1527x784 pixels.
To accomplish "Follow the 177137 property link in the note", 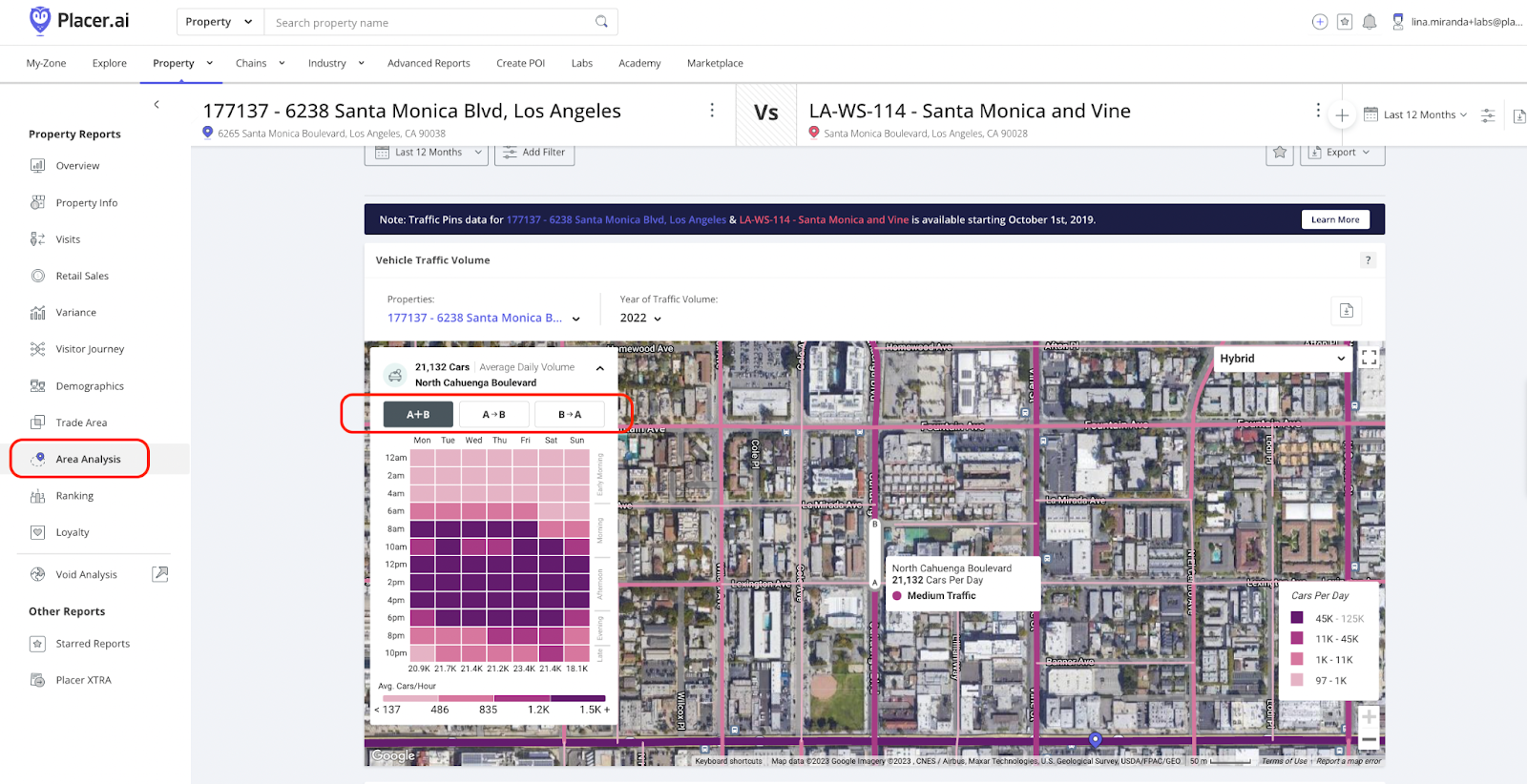I will tap(617, 219).
